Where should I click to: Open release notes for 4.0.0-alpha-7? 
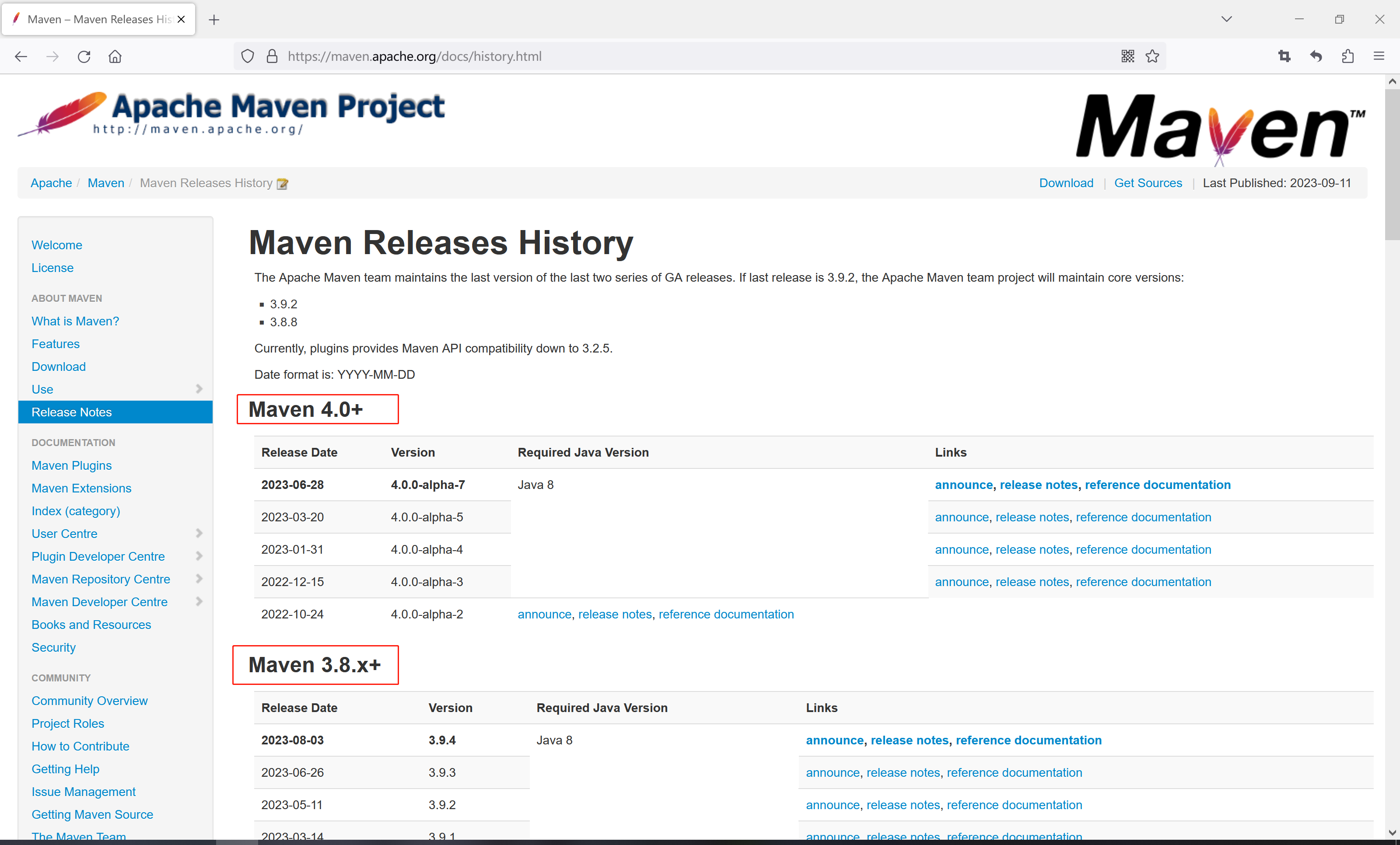1038,485
